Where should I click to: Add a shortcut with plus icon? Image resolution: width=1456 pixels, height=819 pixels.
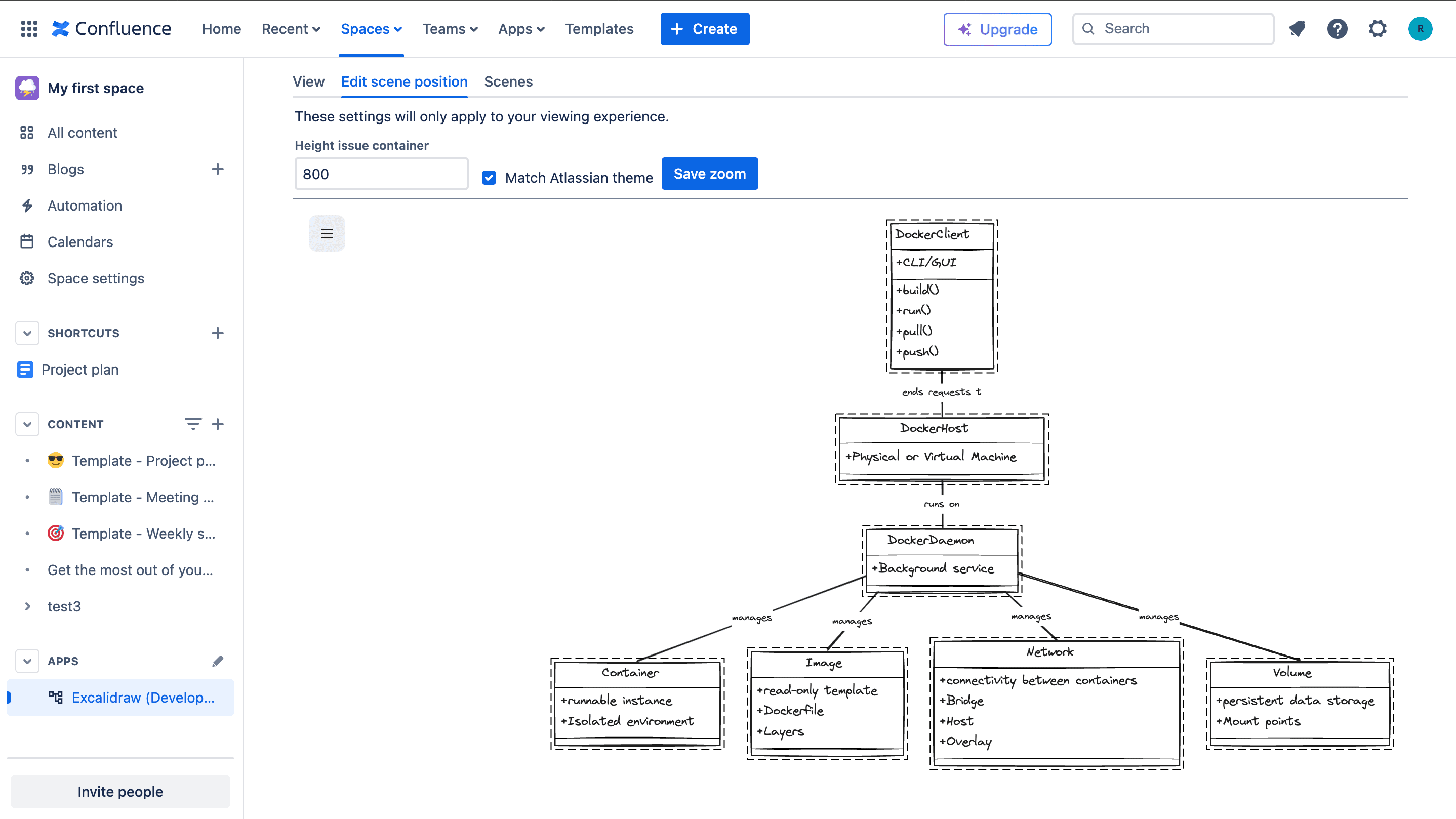[218, 333]
